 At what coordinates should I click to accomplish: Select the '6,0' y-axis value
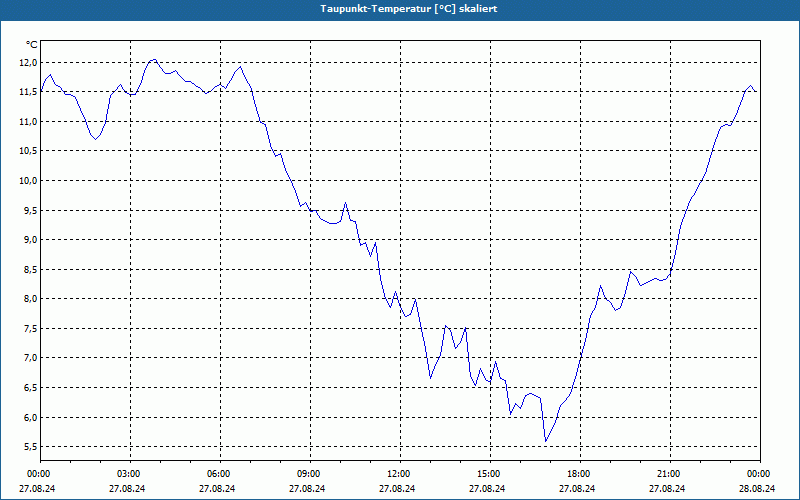click(x=30, y=417)
